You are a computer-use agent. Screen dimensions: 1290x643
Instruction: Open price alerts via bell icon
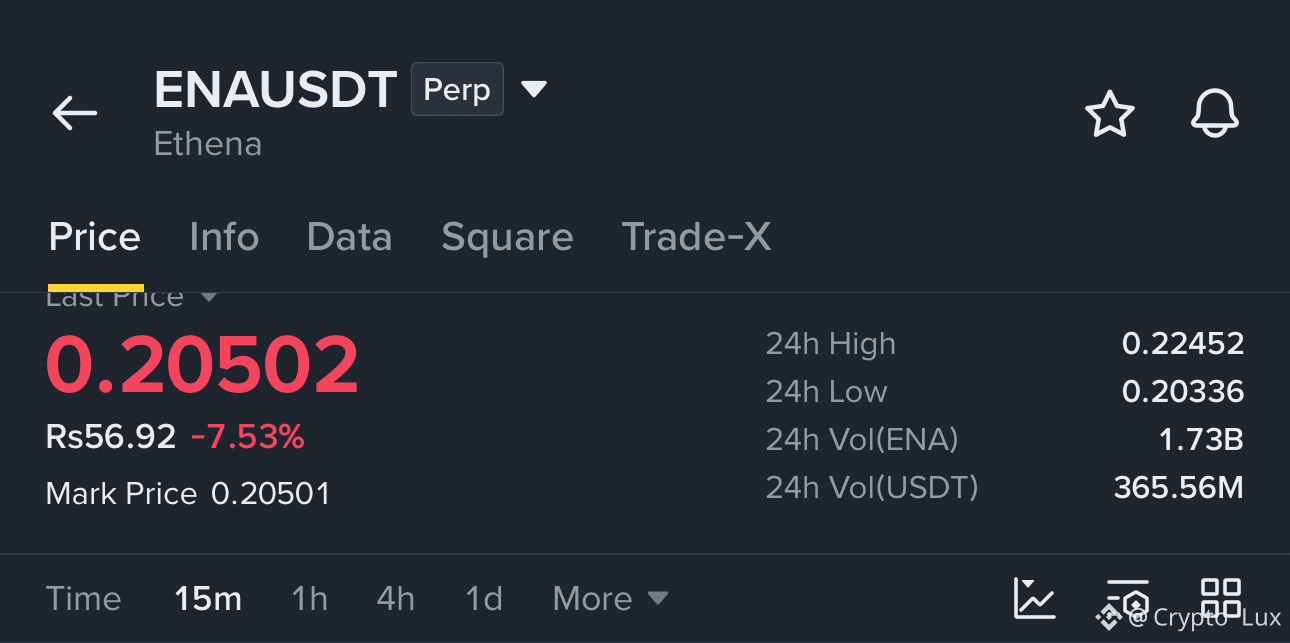pos(1215,114)
